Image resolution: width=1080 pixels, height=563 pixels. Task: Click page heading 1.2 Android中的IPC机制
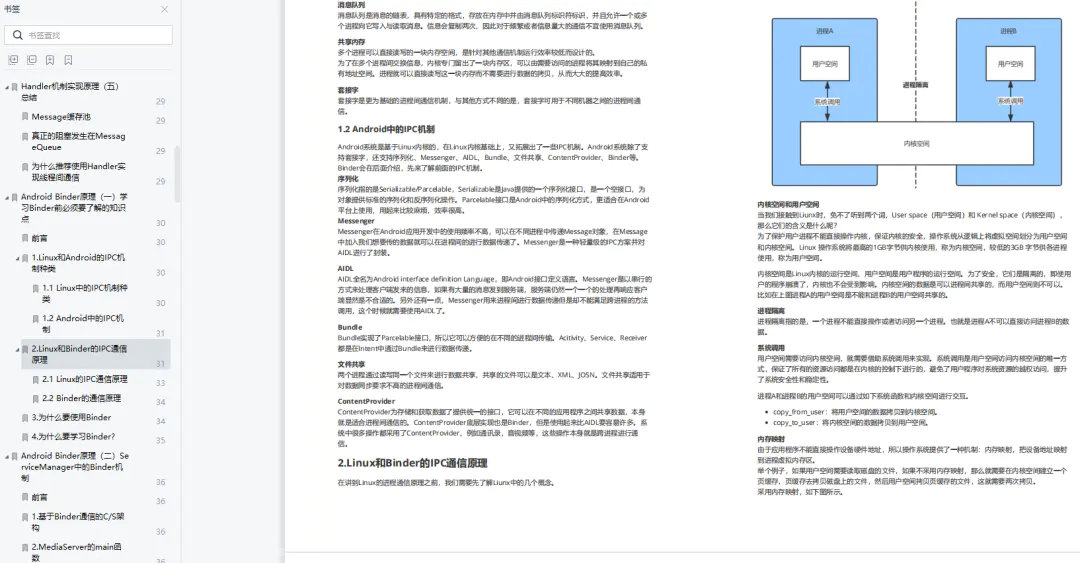point(386,129)
